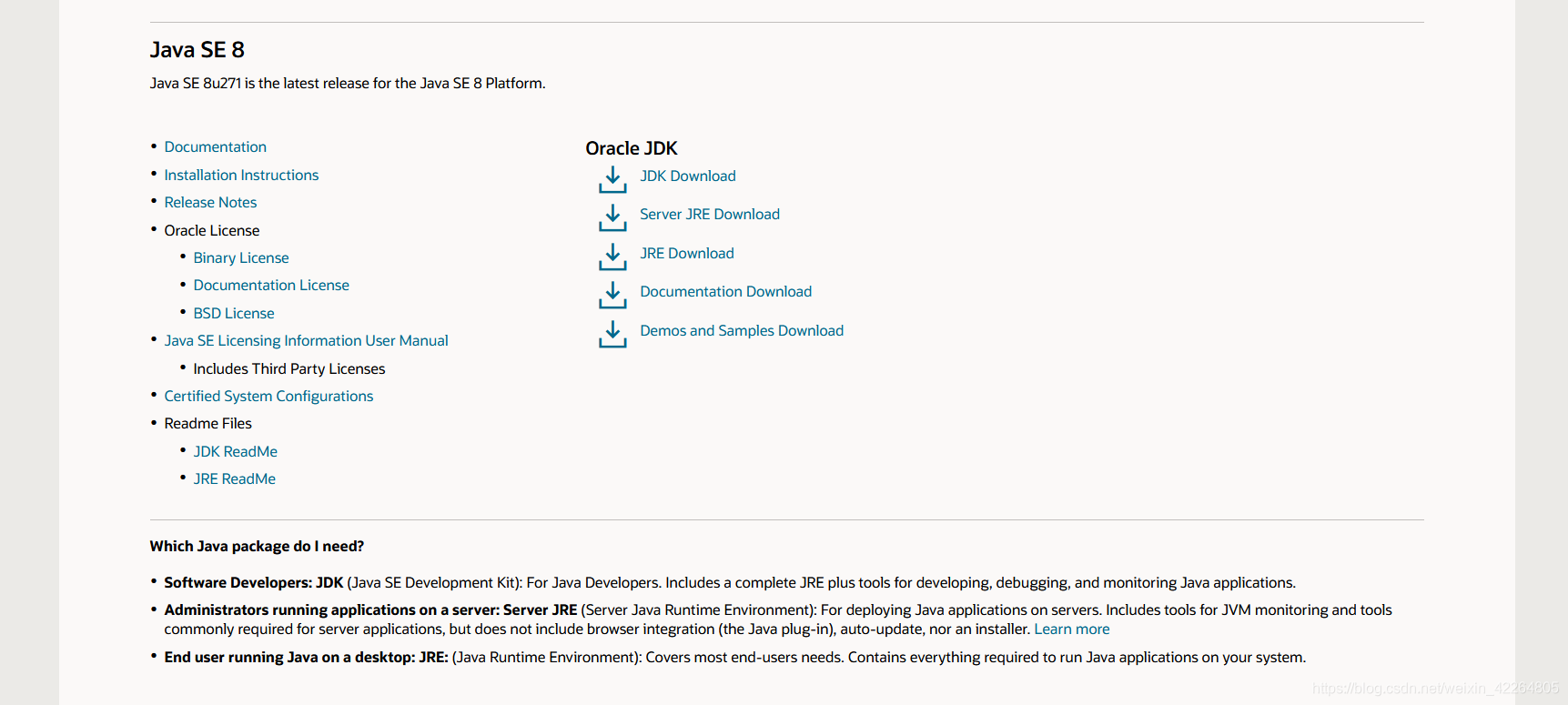Image resolution: width=1568 pixels, height=705 pixels.
Task: Open the Server JRE Download link
Action: [x=710, y=214]
